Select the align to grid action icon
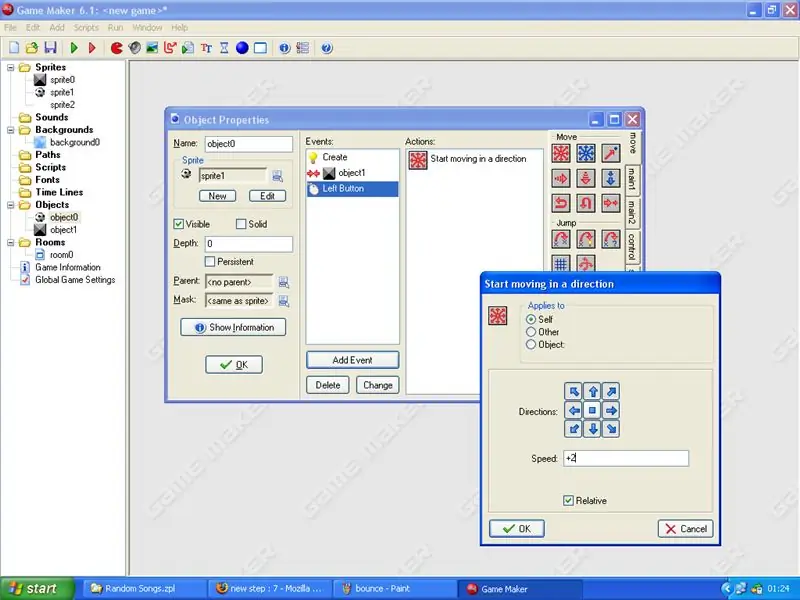 click(x=561, y=263)
